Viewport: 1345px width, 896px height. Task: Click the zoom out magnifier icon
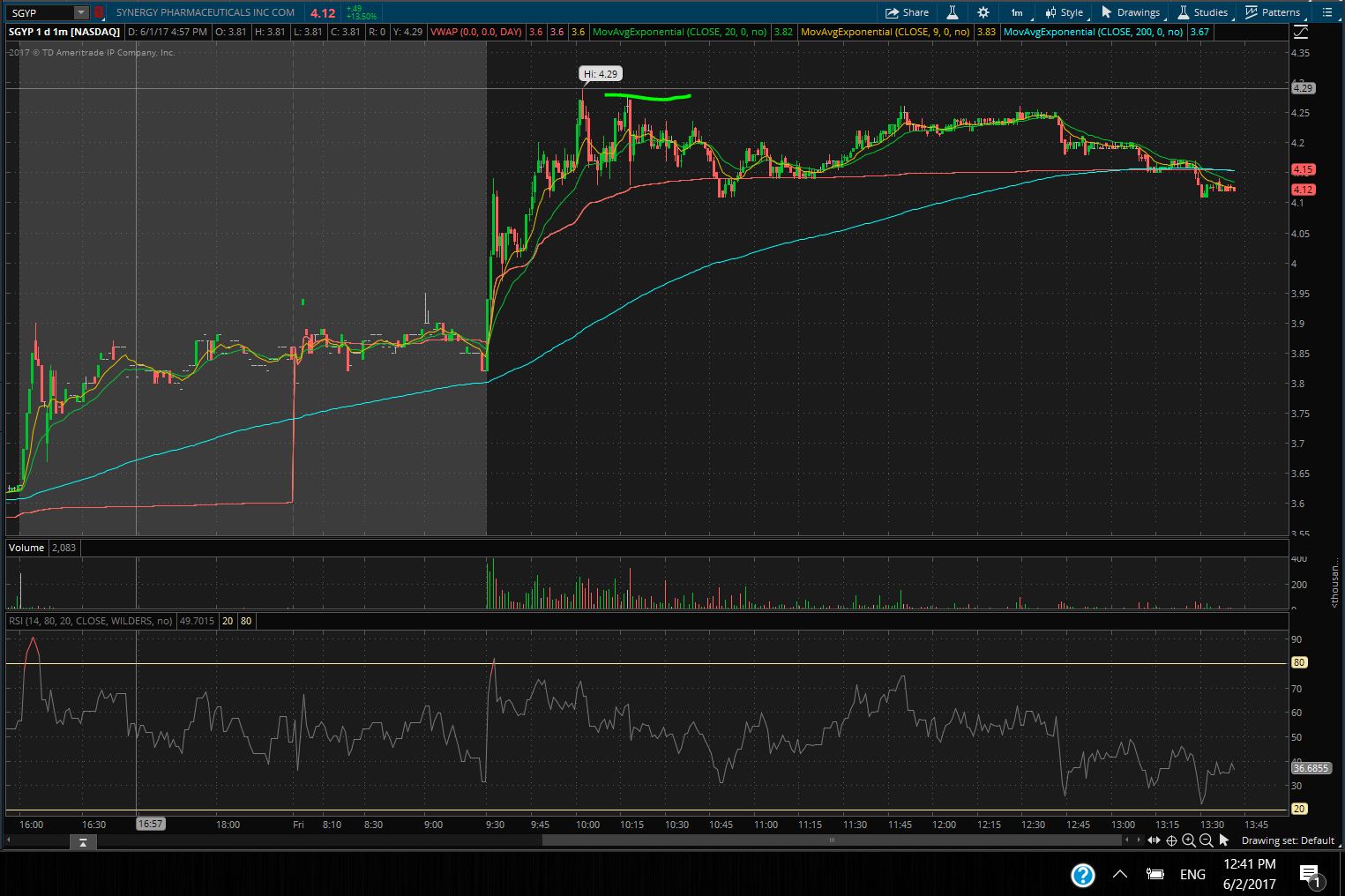click(1206, 840)
